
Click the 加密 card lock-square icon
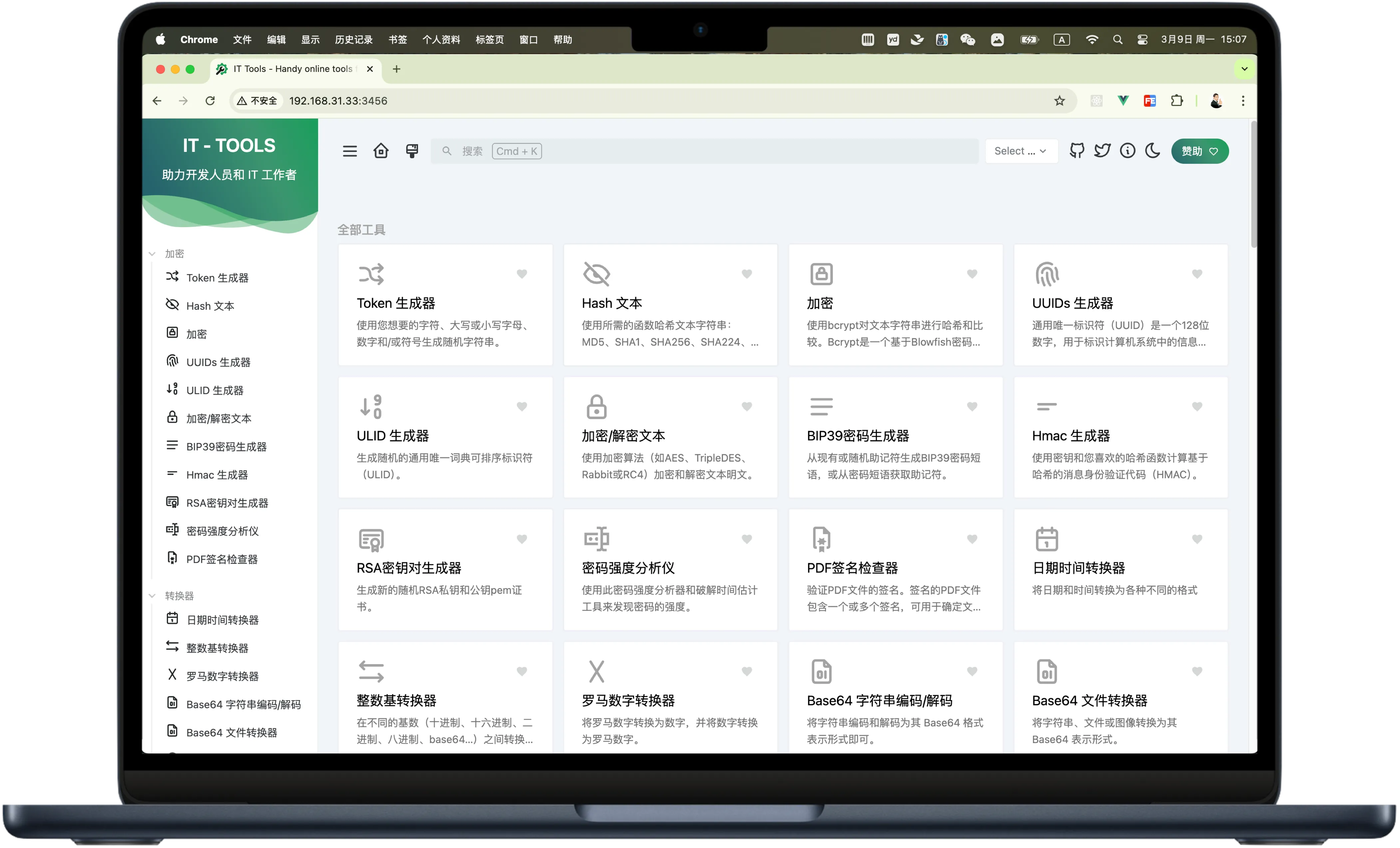(821, 274)
